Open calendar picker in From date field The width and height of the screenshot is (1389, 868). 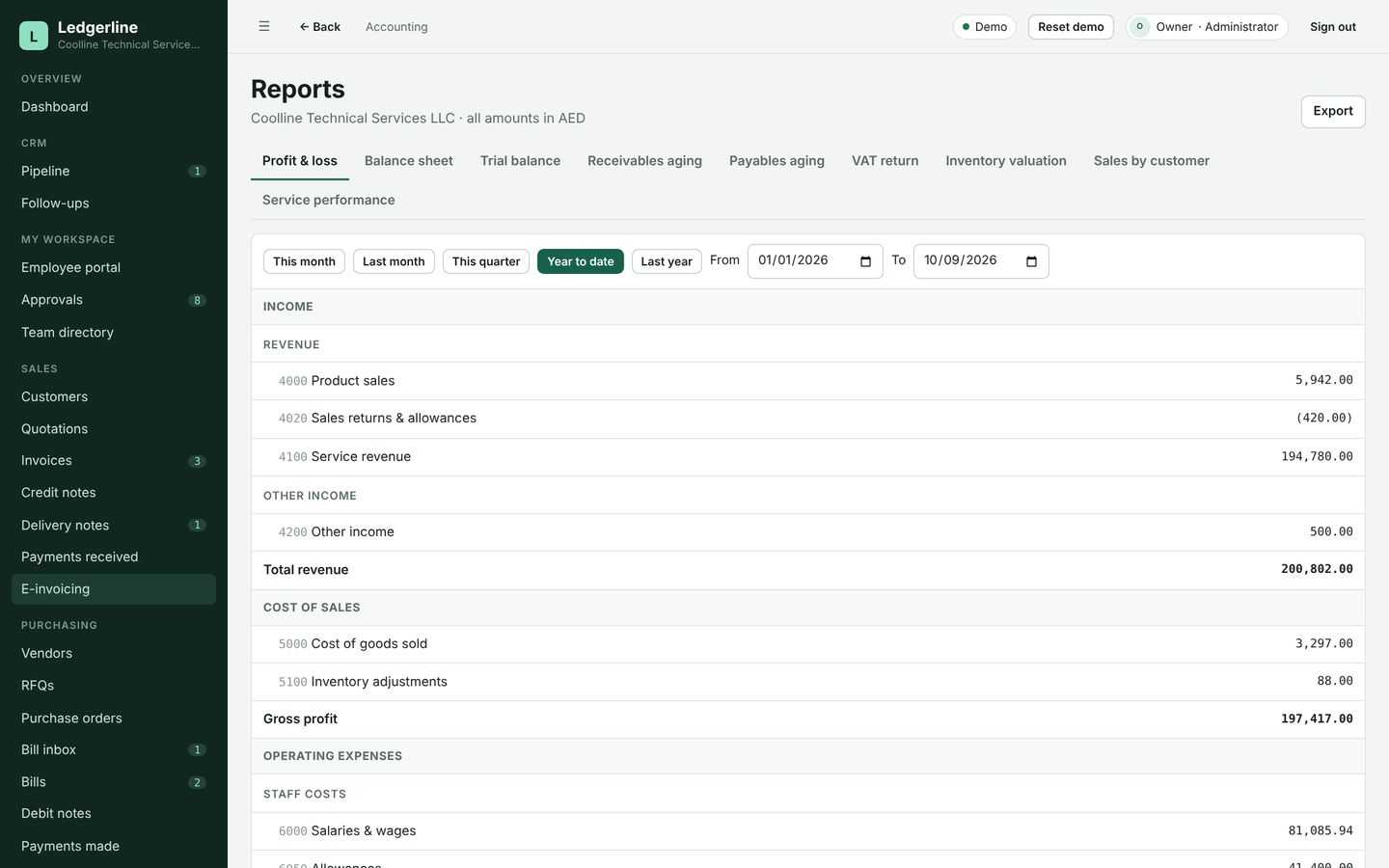865,261
